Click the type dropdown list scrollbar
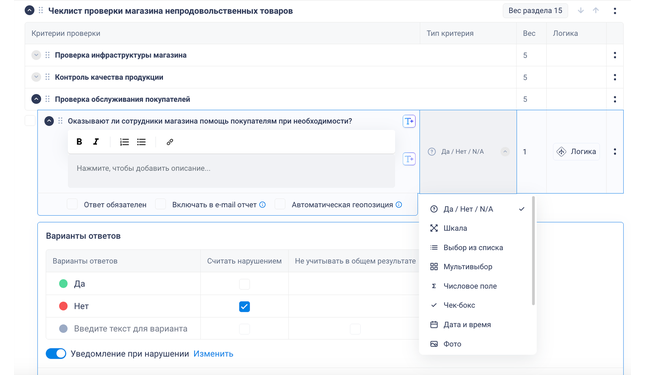 (534, 251)
